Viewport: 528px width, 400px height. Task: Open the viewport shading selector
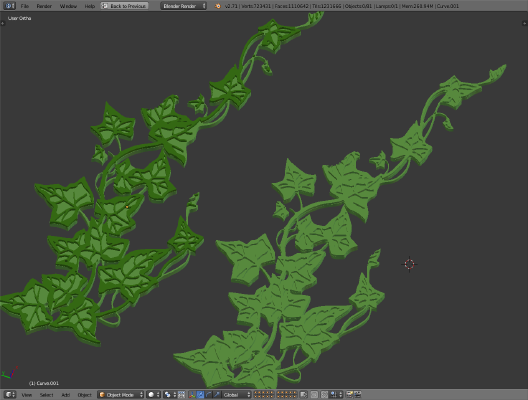point(153,395)
